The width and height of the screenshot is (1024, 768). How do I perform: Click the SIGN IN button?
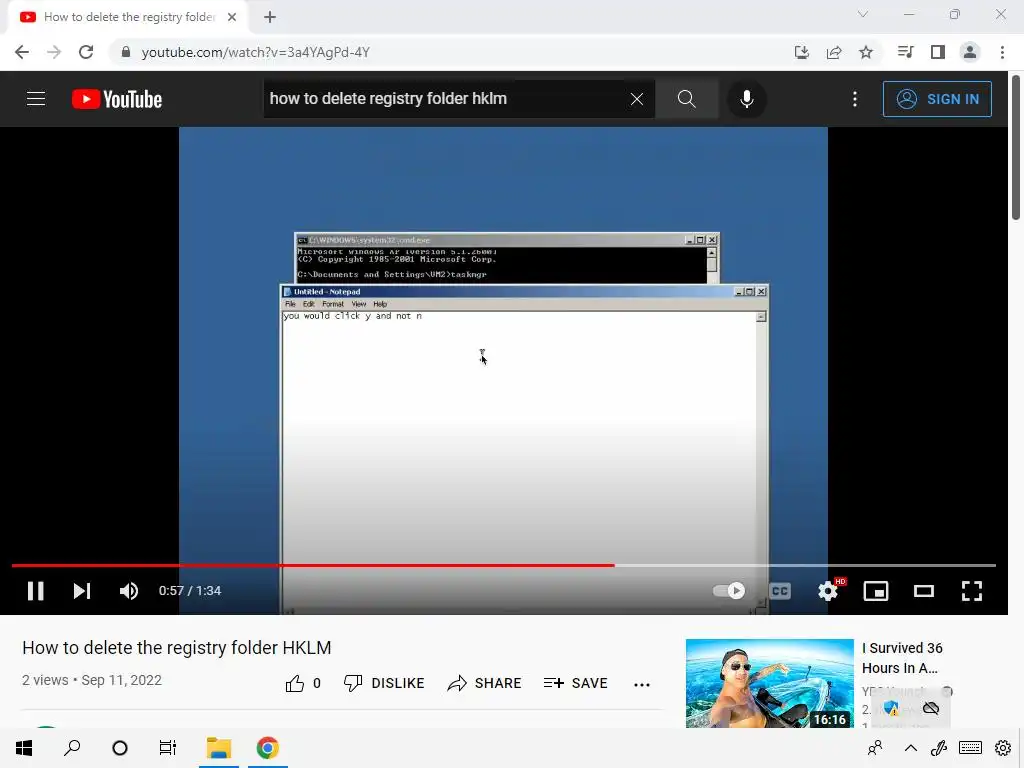(x=937, y=99)
